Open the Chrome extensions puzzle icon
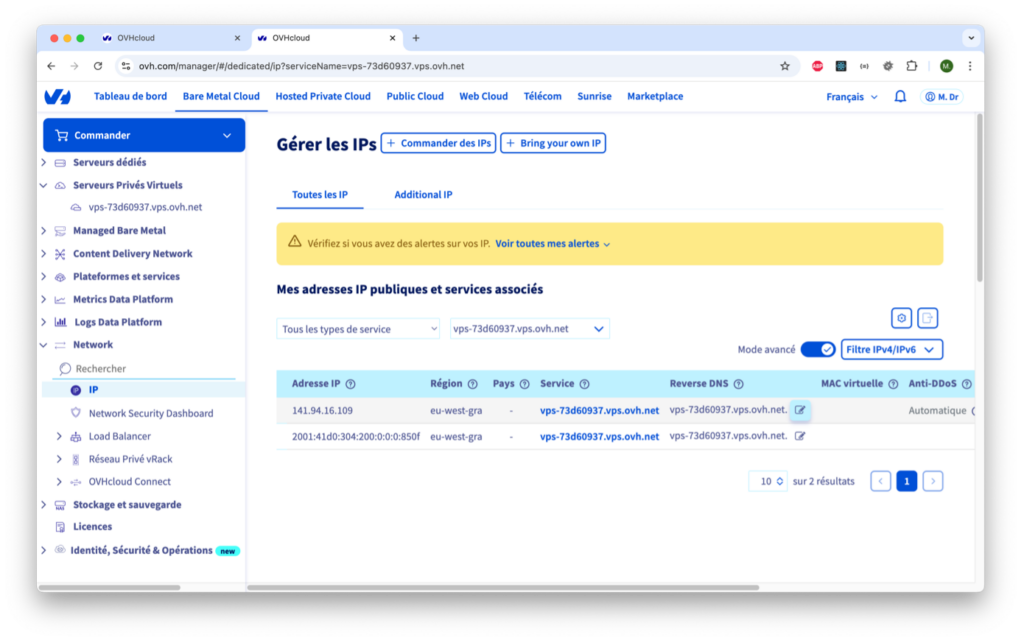The width and height of the screenshot is (1024, 643). (912, 66)
